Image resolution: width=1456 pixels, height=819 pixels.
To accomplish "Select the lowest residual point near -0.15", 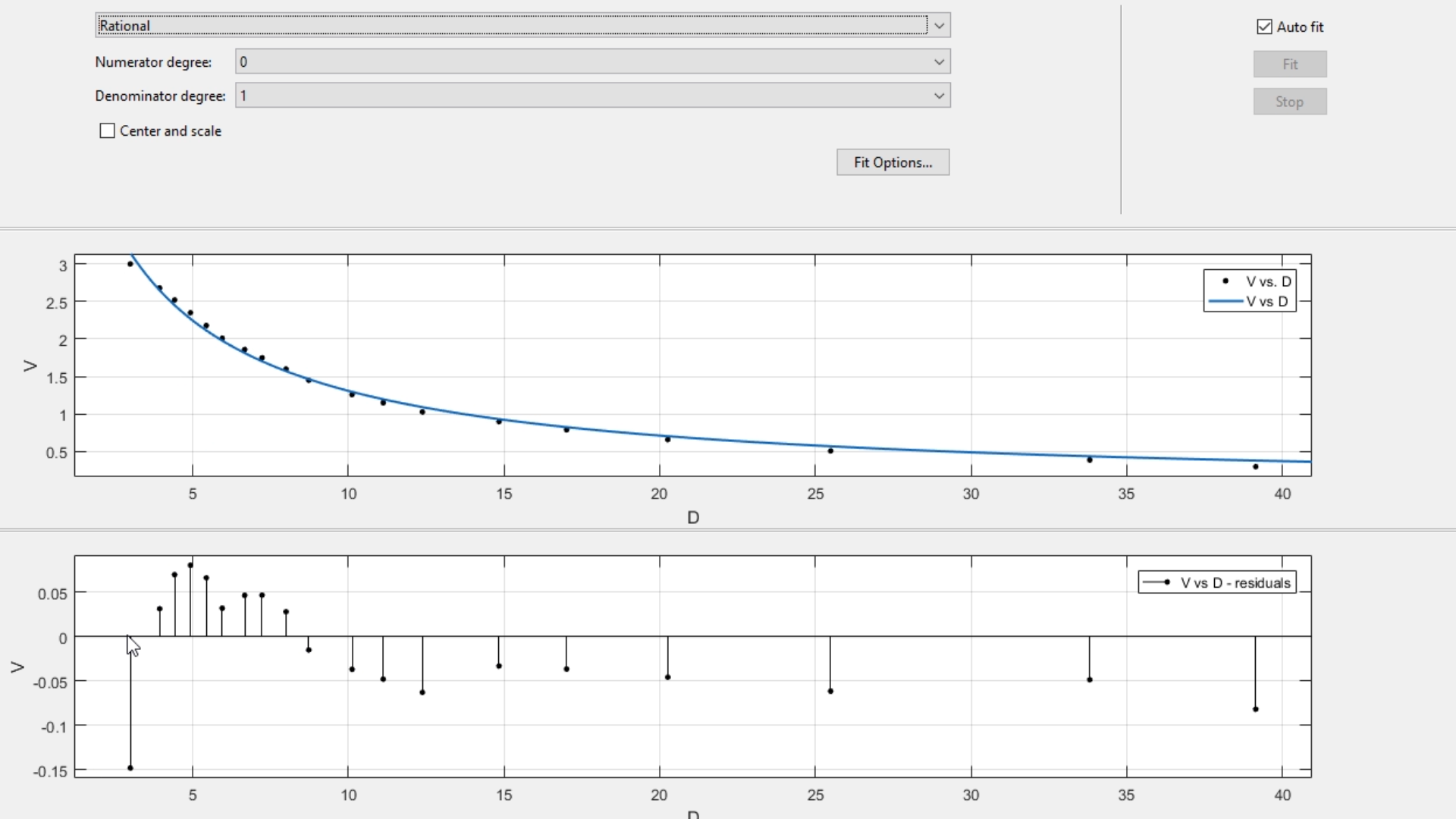I will point(130,768).
